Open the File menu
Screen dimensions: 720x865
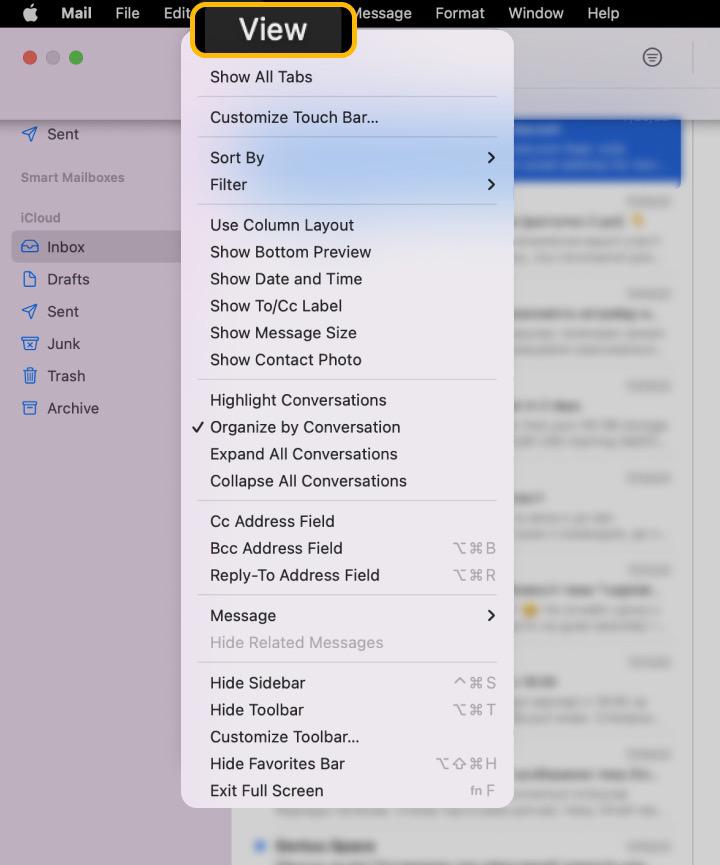(x=127, y=13)
